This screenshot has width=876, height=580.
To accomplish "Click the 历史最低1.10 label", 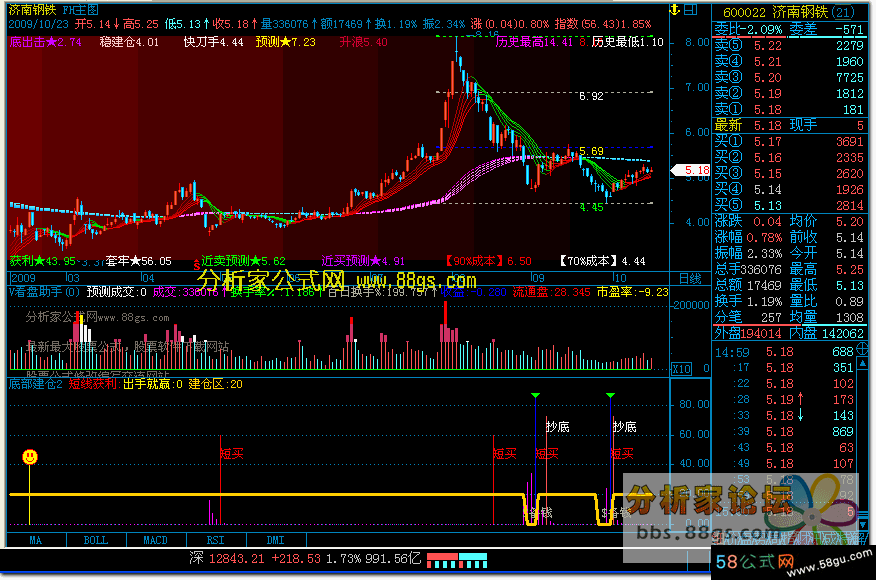I will point(628,42).
